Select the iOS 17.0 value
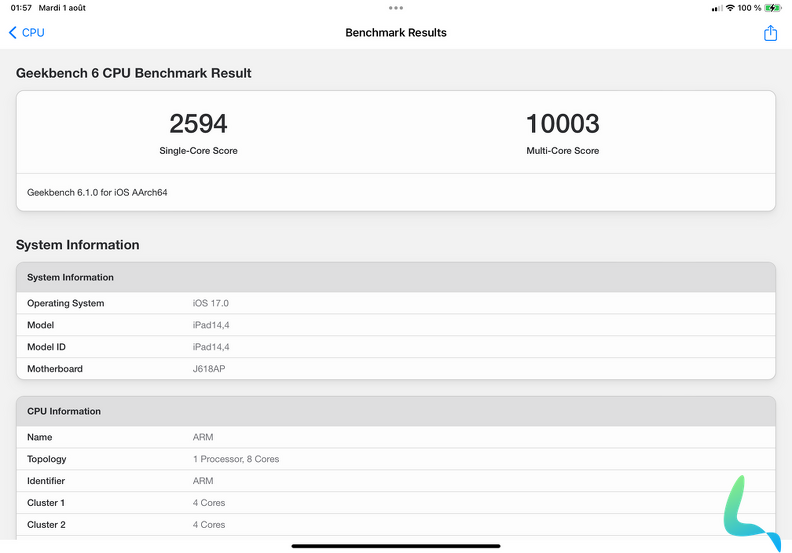792x553 pixels. (x=211, y=303)
